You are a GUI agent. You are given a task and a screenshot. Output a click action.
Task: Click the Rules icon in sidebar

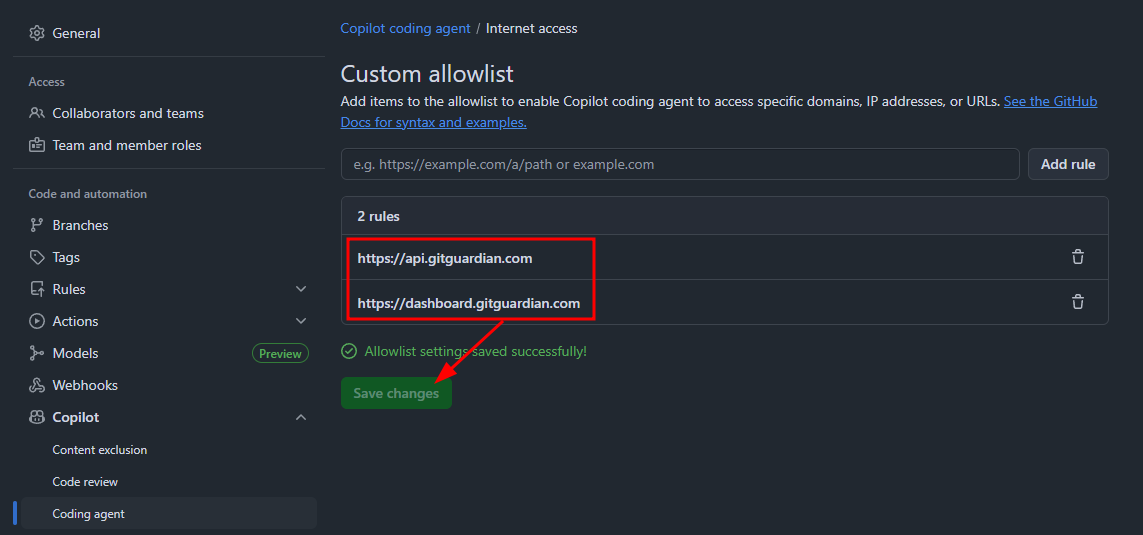pos(36,289)
